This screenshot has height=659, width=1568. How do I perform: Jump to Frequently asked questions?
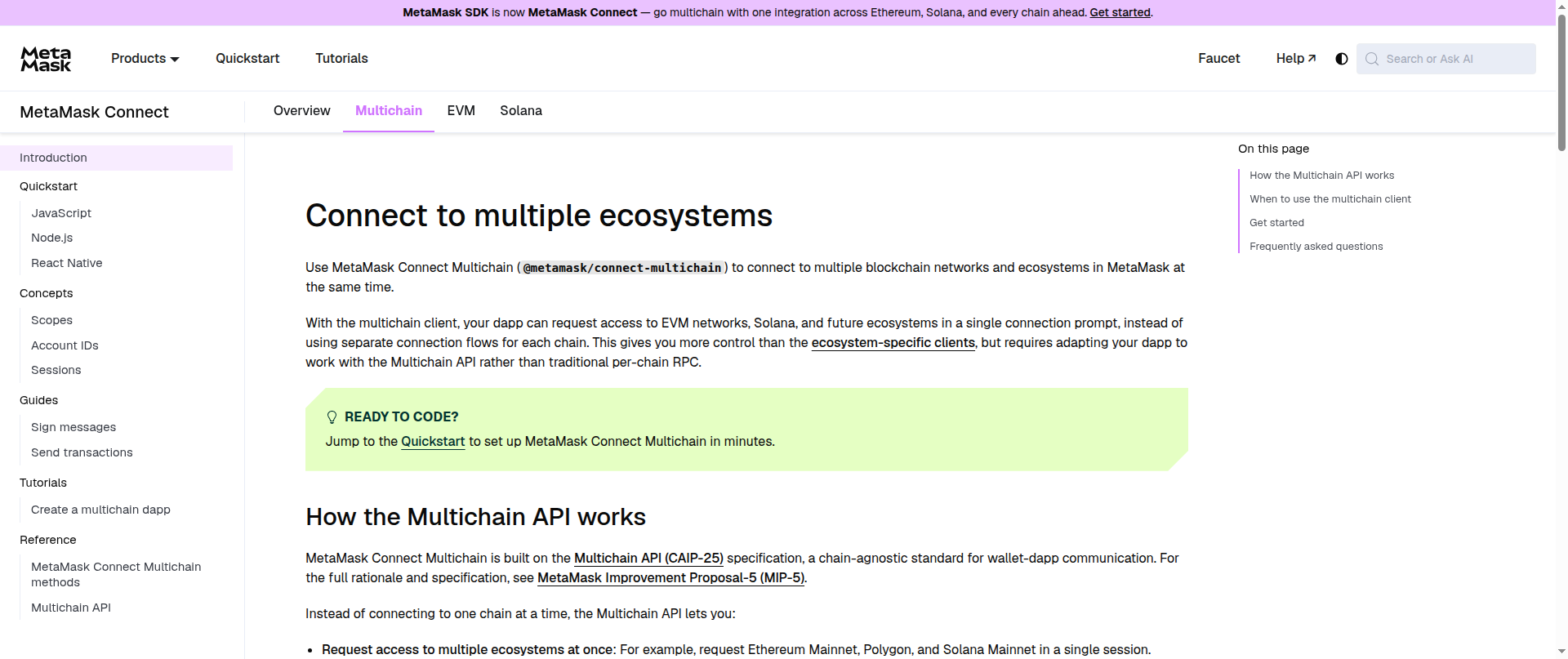[1316, 247]
